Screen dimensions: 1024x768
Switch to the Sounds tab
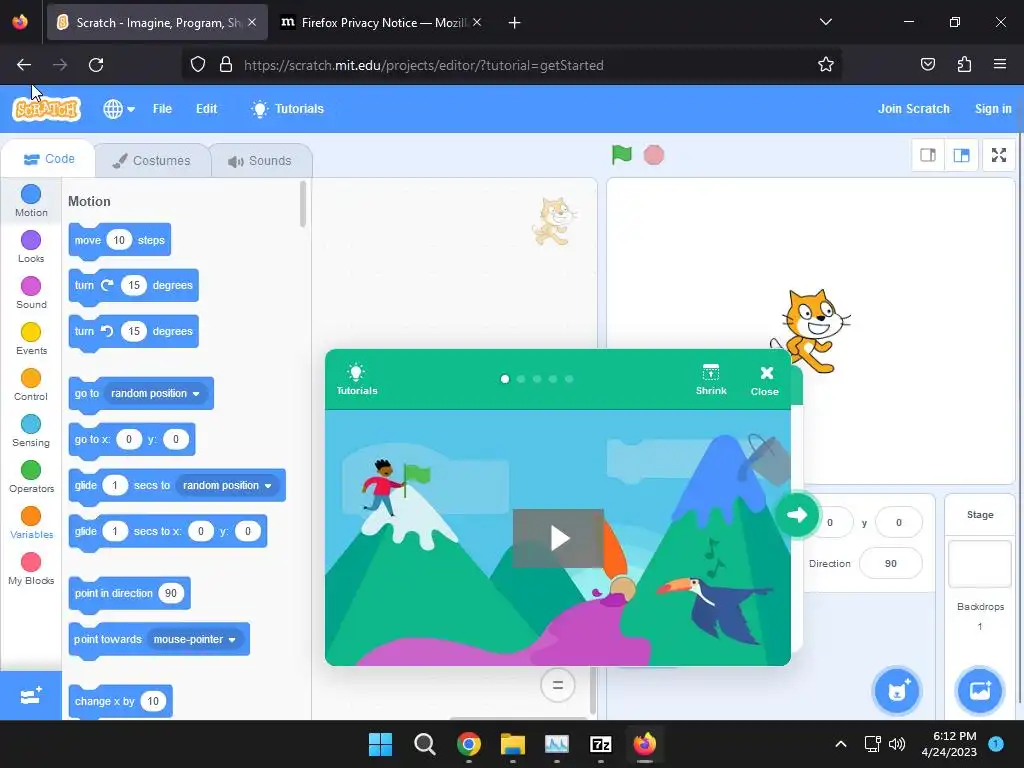[x=260, y=161]
